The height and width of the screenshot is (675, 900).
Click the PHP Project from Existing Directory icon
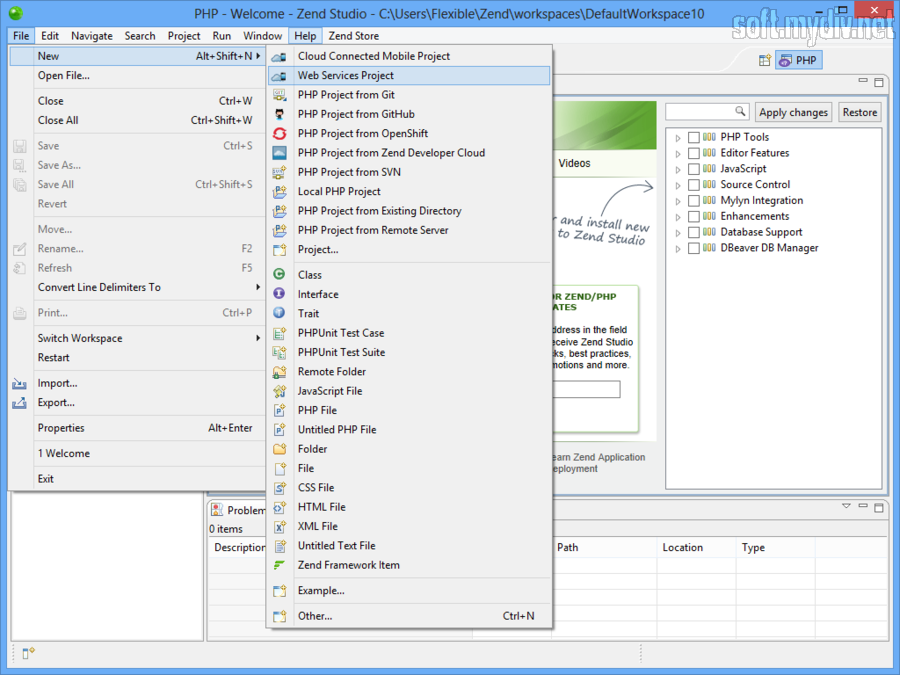coord(279,211)
